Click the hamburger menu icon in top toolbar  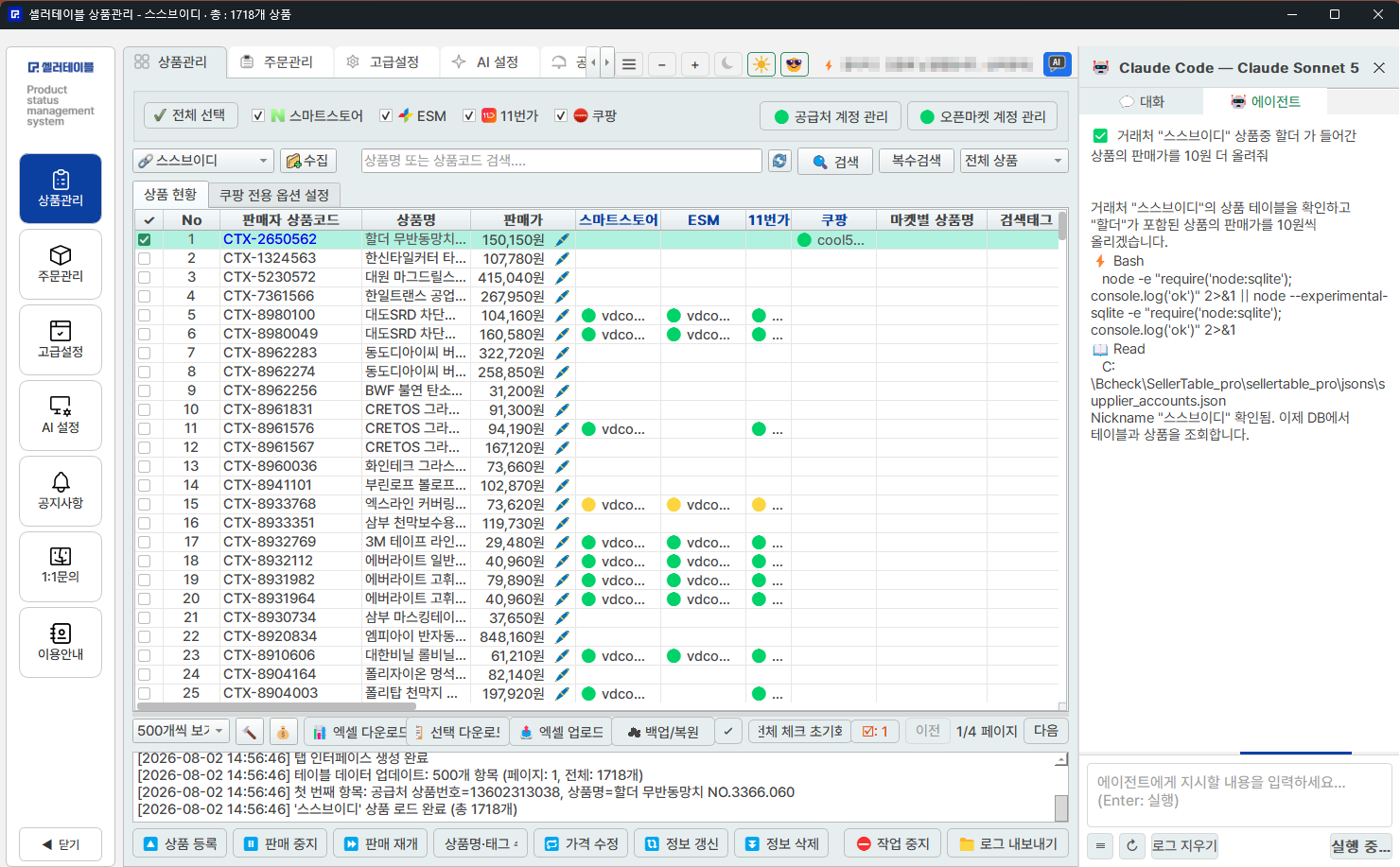(629, 64)
